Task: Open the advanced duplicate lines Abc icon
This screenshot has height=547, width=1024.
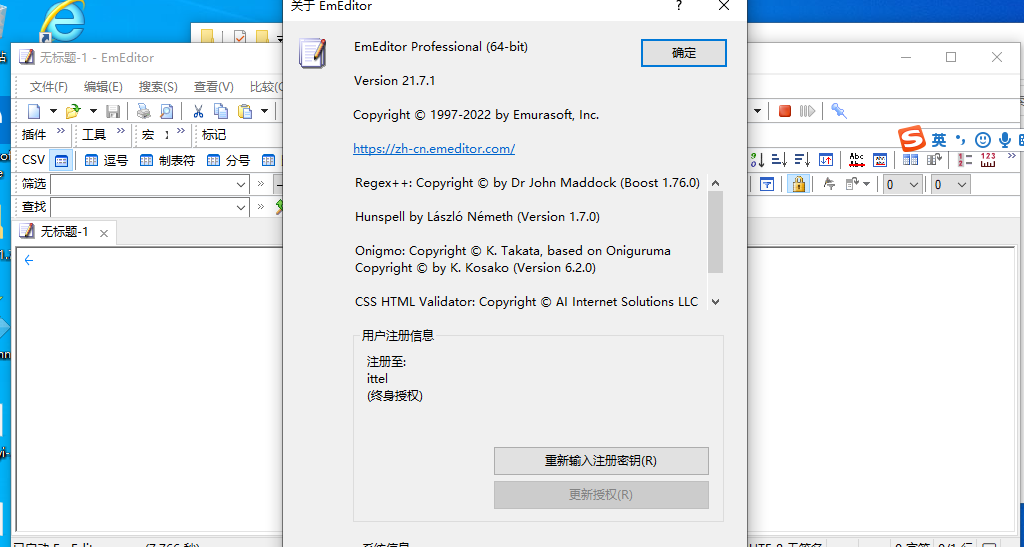Action: (880, 160)
